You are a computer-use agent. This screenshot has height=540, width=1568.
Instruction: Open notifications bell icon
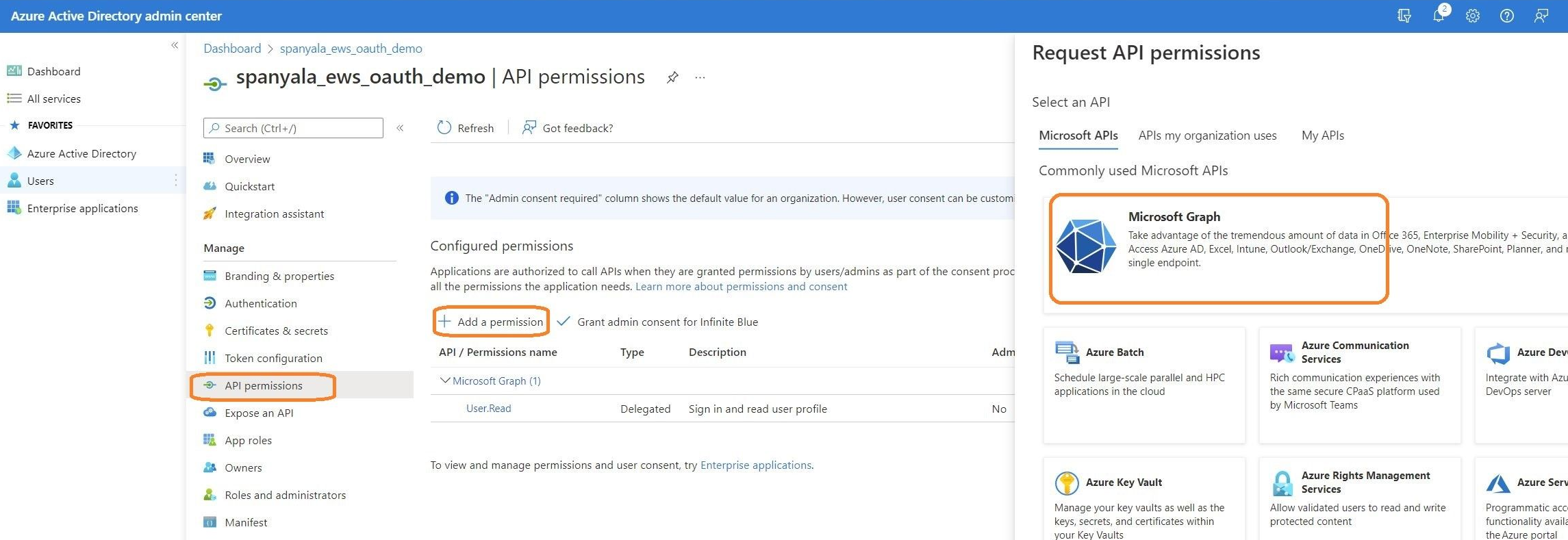[x=1439, y=16]
